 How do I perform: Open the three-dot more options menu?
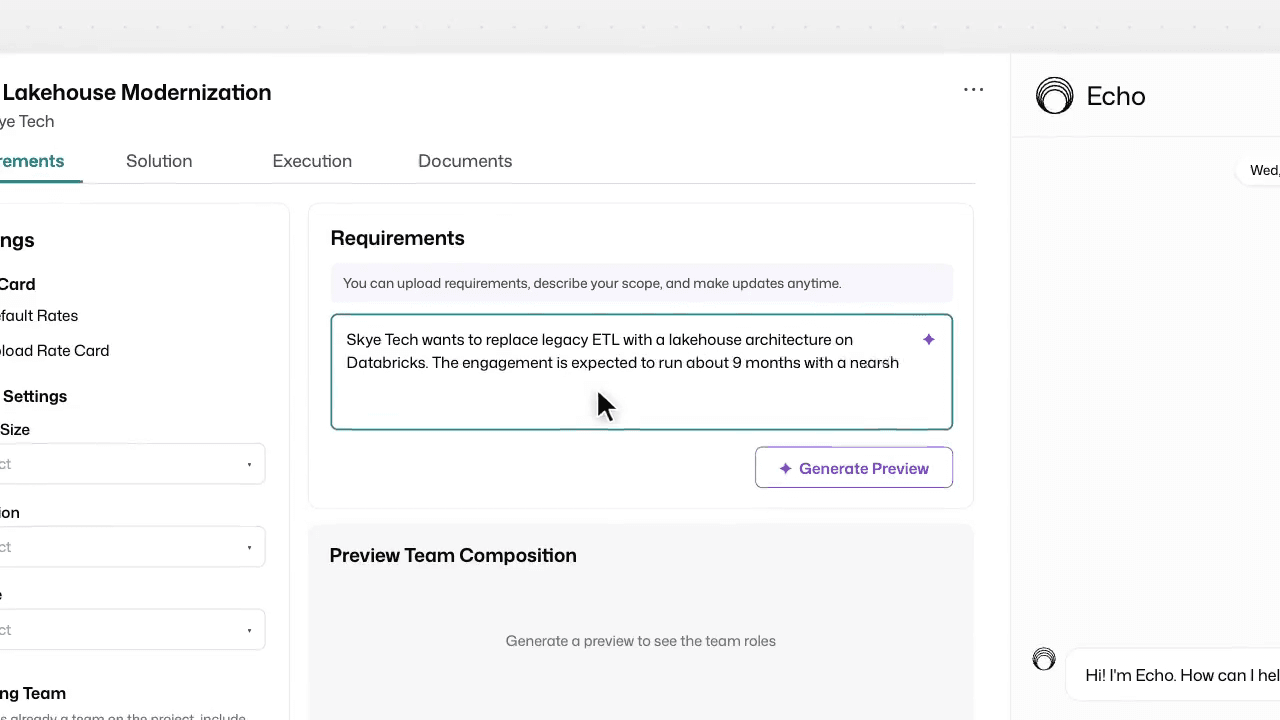point(973,90)
